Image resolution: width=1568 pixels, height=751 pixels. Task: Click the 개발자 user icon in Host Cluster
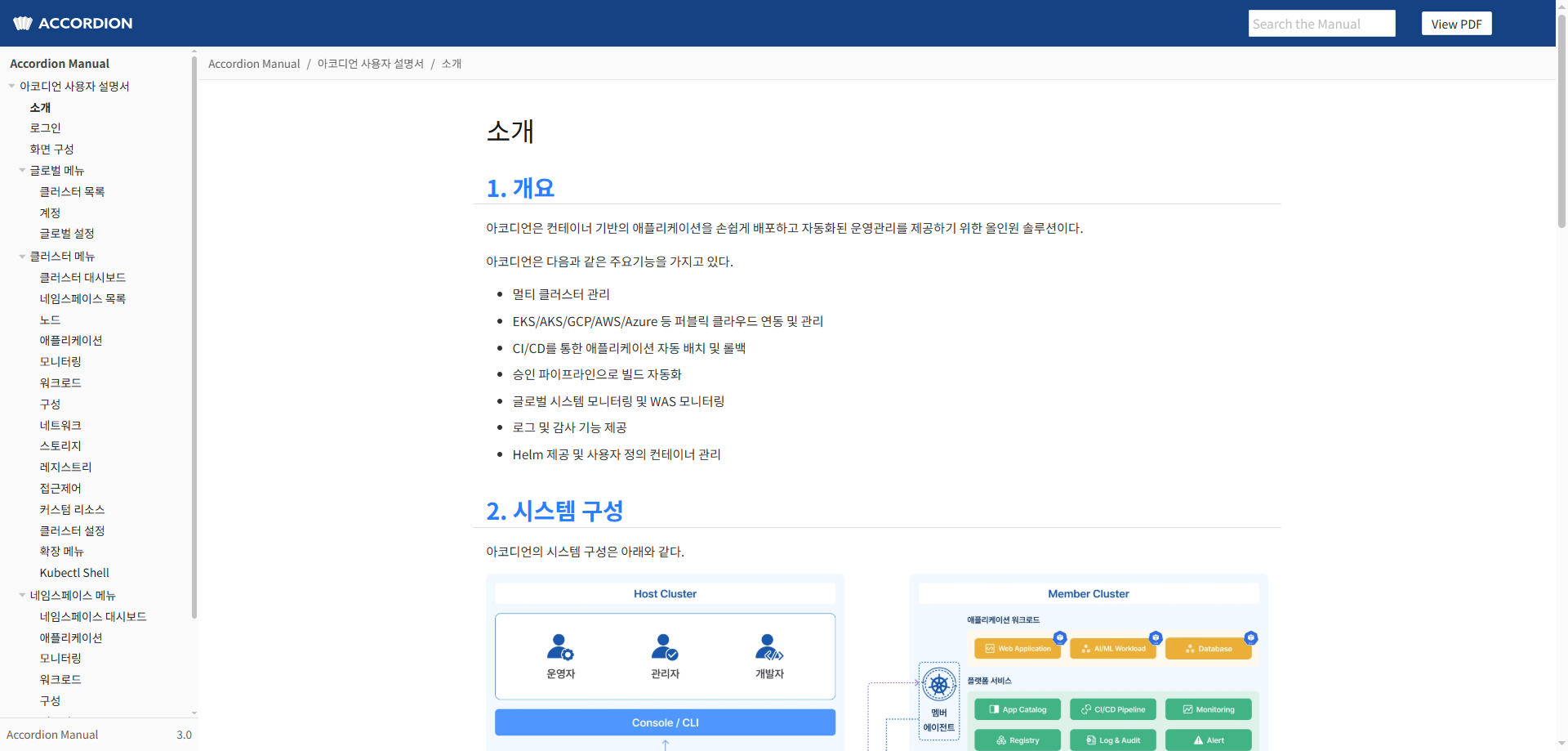[x=769, y=647]
